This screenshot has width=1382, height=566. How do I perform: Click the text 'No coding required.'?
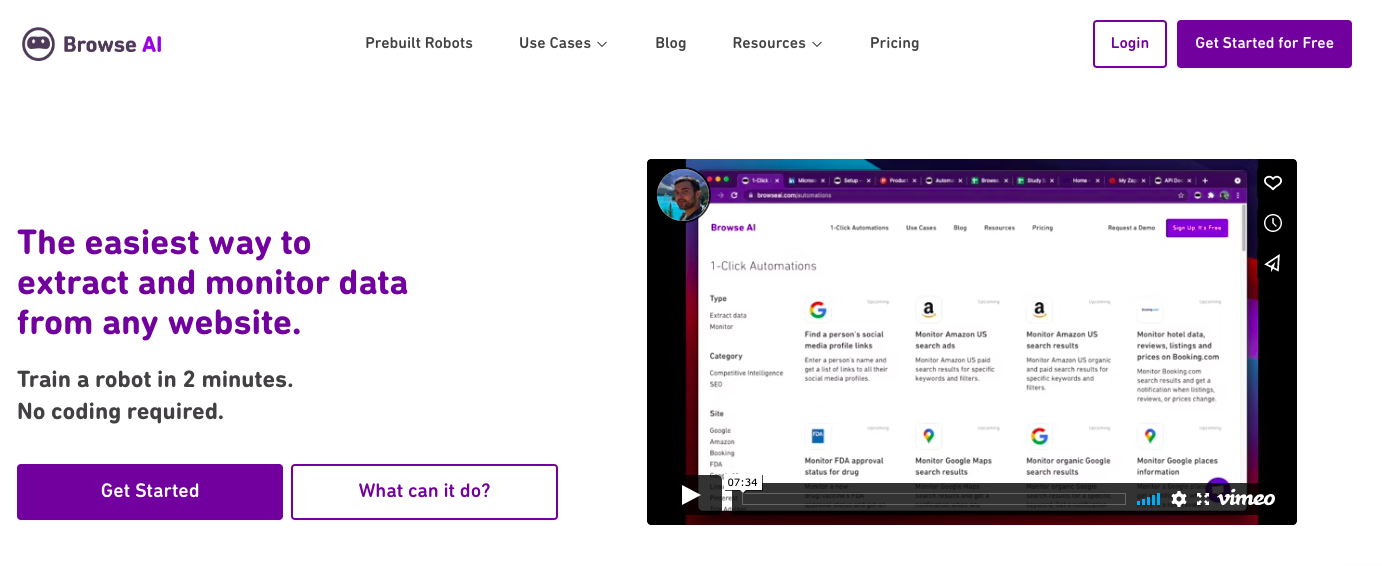[120, 411]
